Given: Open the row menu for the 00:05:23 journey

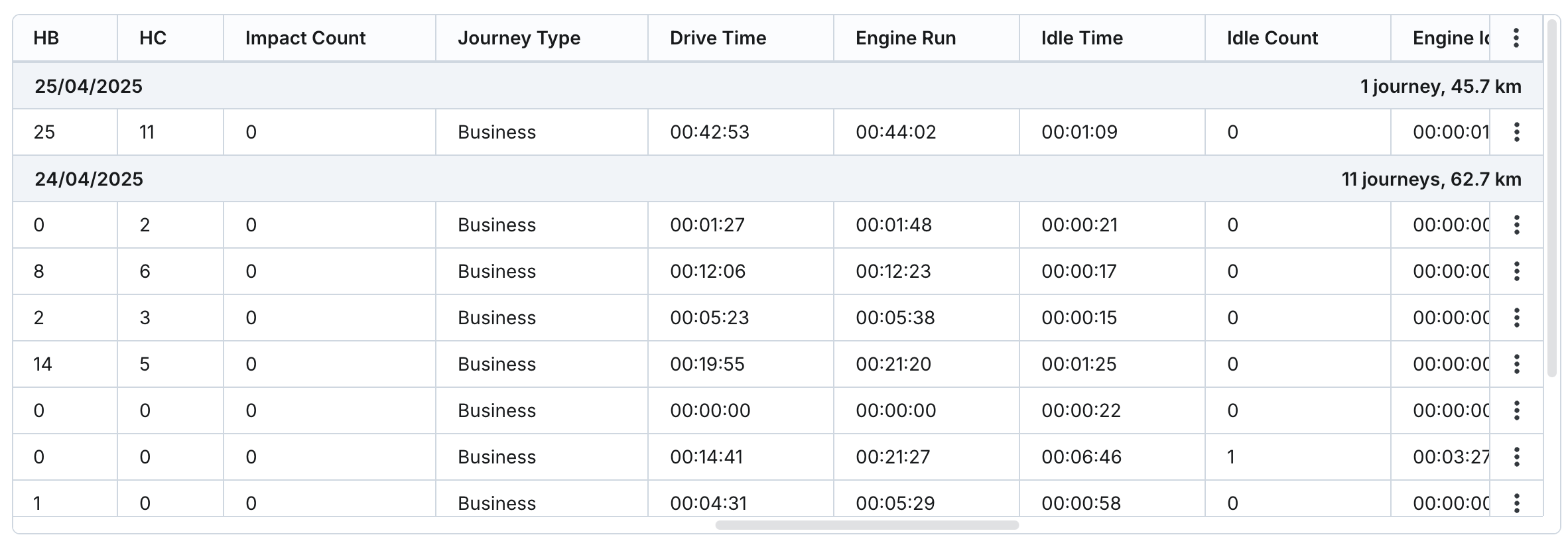Looking at the screenshot, I should point(1516,318).
